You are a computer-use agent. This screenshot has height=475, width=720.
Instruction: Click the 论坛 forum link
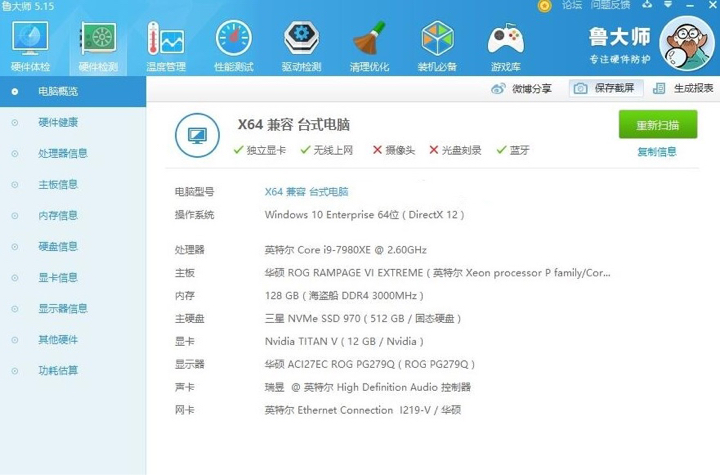point(572,5)
